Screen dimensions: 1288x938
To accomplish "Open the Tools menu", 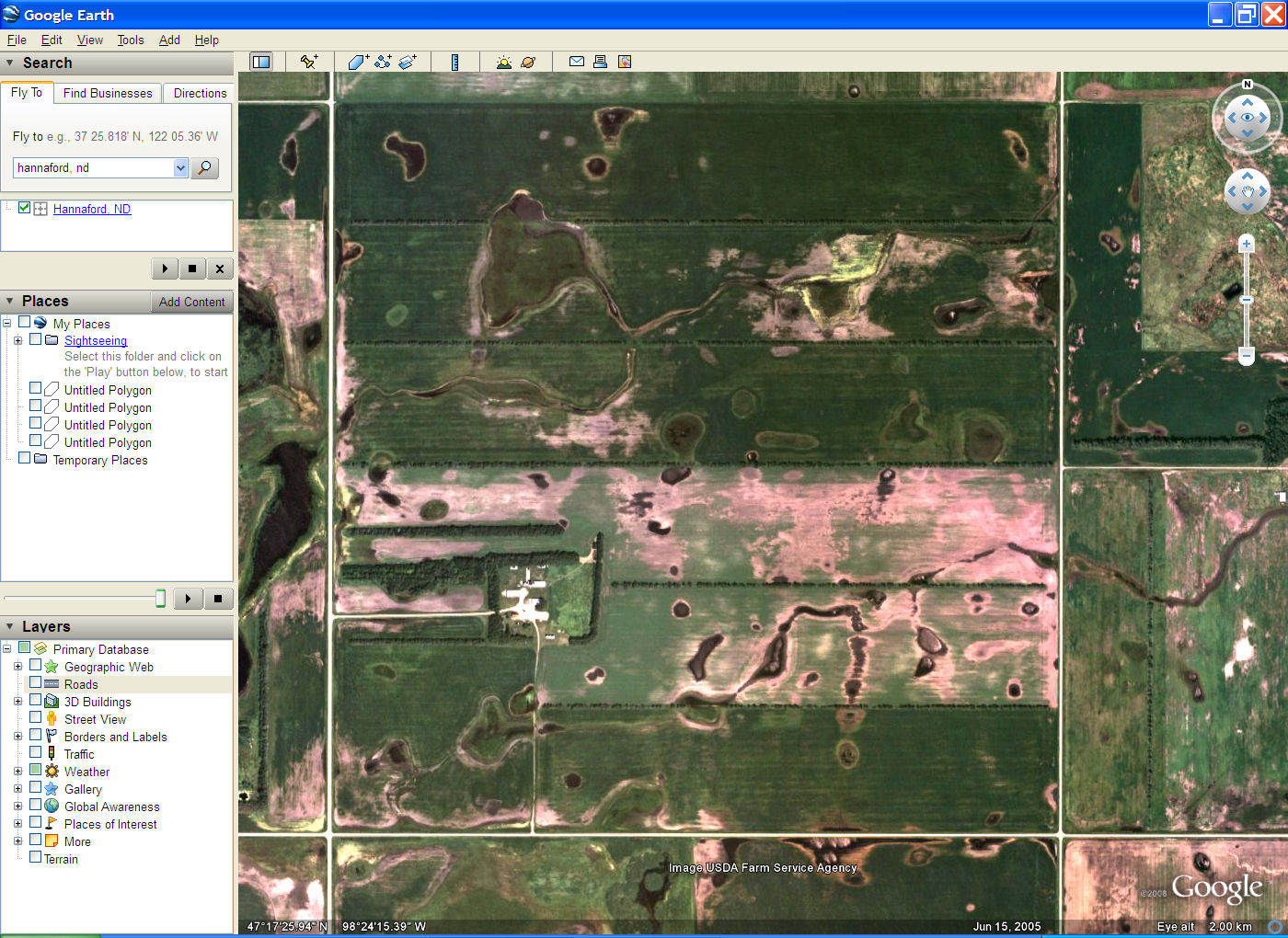I will (x=131, y=40).
